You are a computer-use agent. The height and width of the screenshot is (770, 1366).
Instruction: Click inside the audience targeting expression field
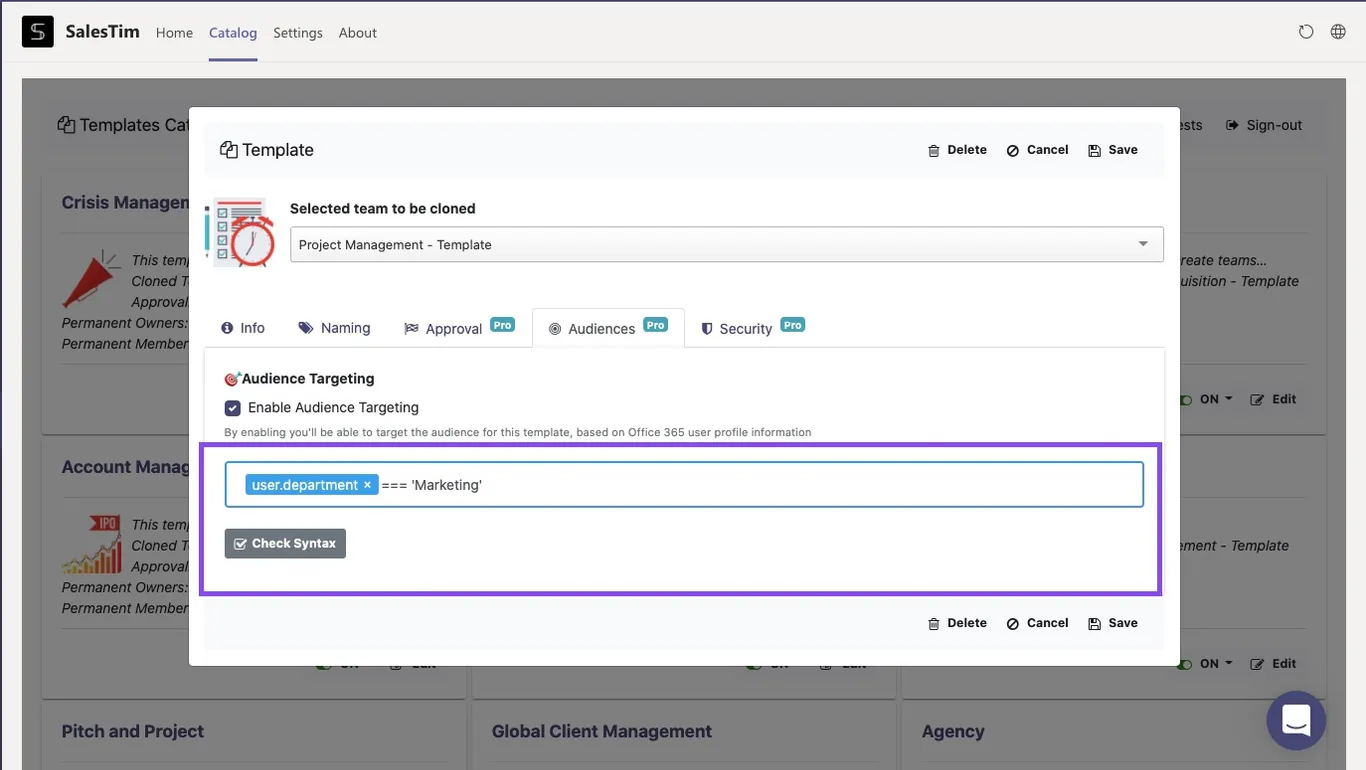tap(684, 485)
